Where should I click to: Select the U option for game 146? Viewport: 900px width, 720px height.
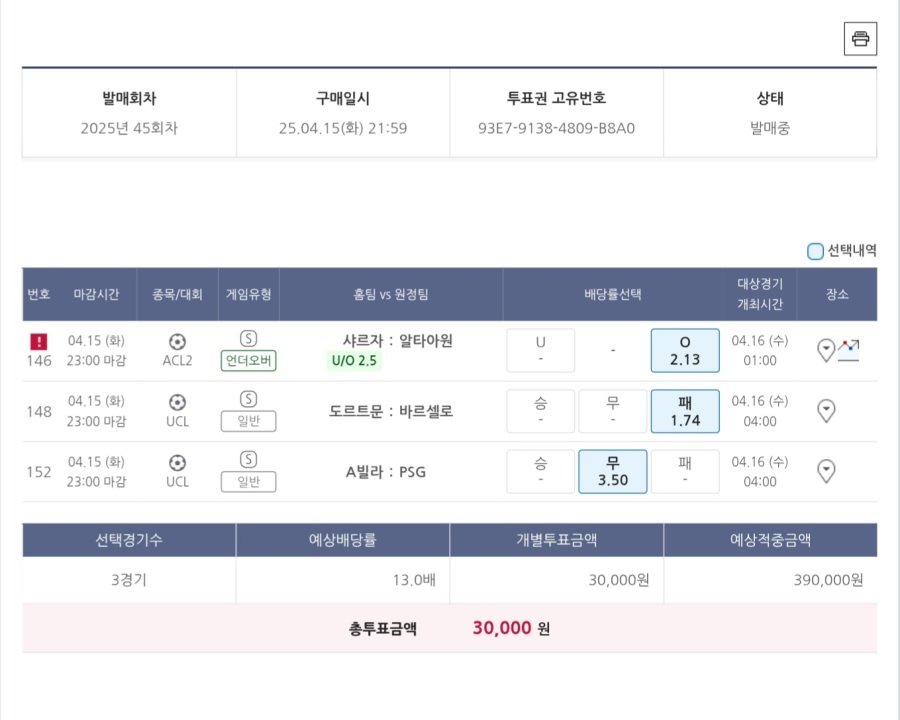[540, 350]
